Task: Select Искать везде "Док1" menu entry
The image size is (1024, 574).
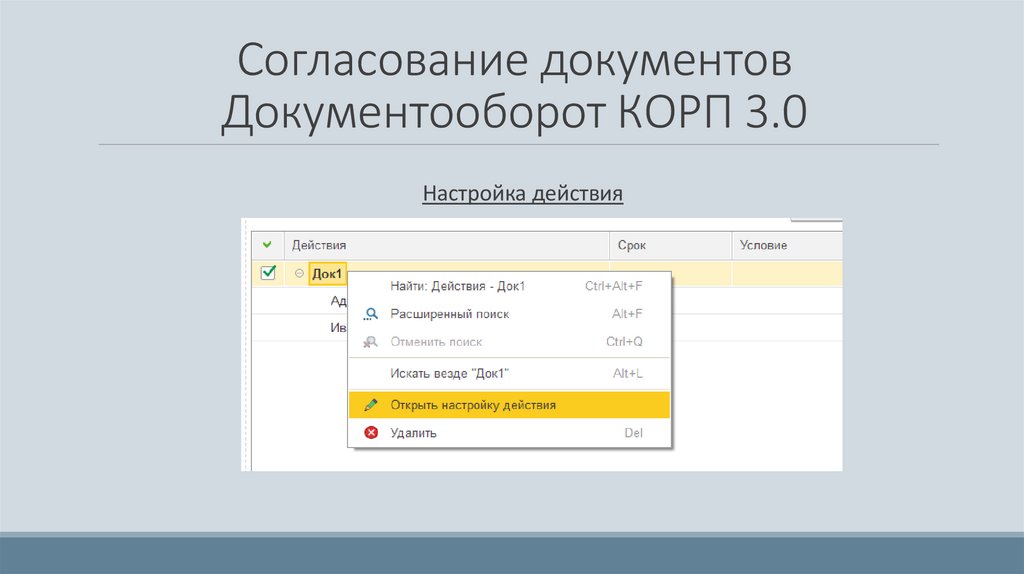Action: [x=509, y=374]
